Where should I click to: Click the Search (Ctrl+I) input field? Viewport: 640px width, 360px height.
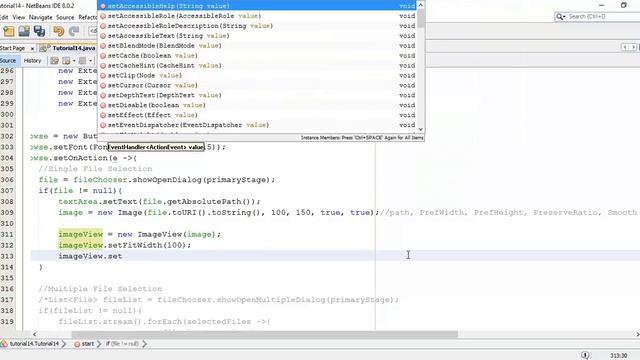pos(604,16)
